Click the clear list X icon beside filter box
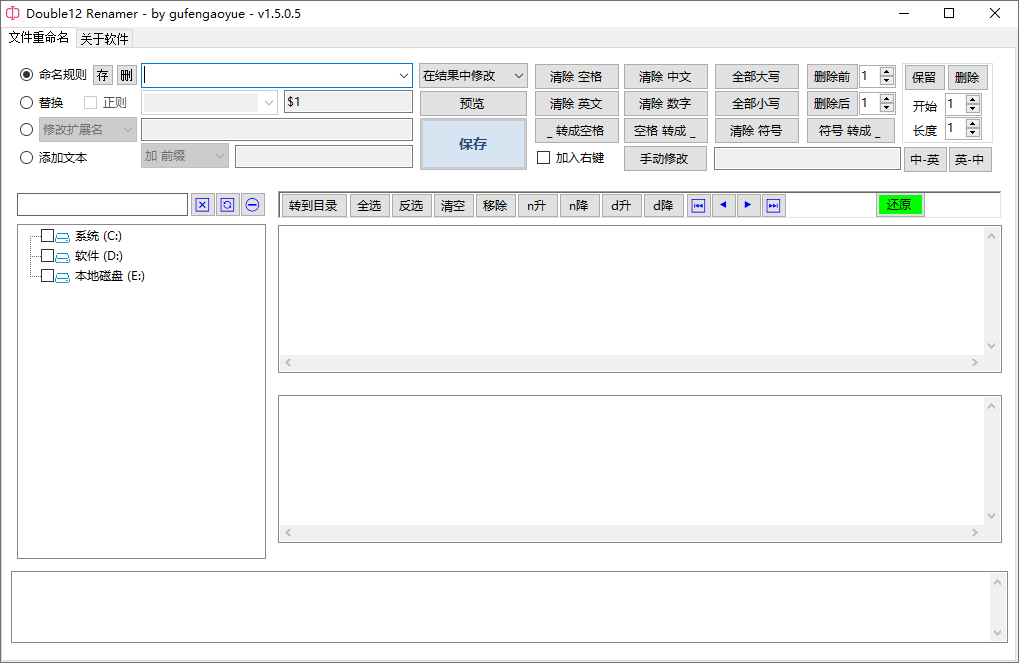 pos(203,205)
